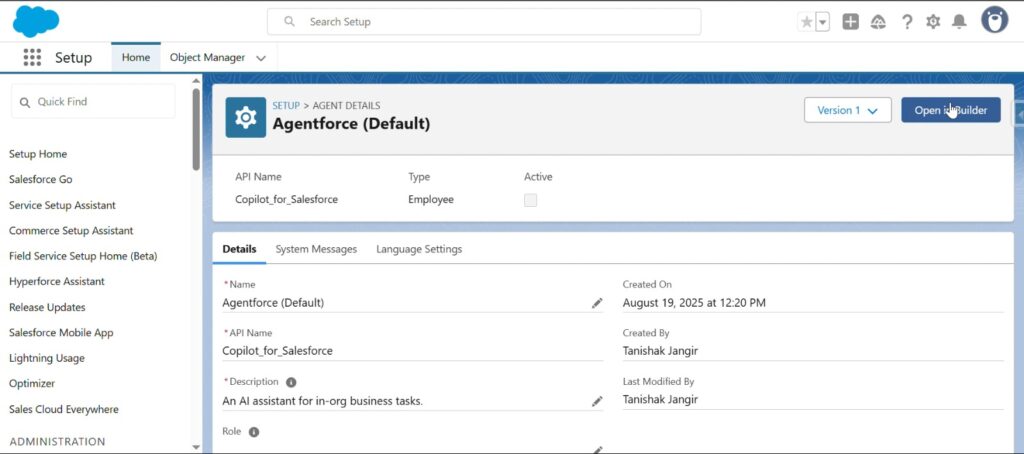This screenshot has width=1024, height=454.
Task: Click the description text about in-org tasks
Action: [323, 401]
